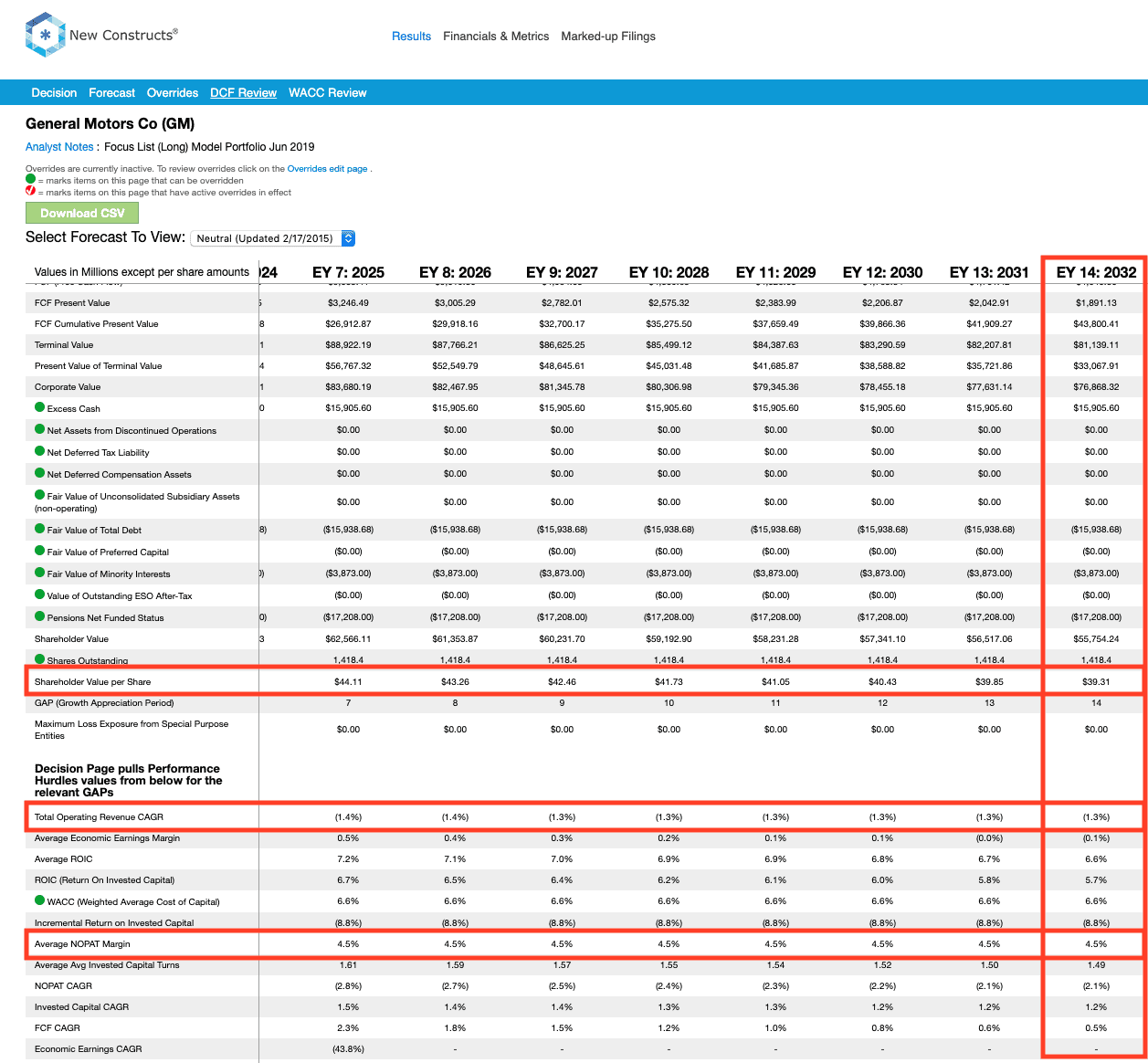Click the Average Economic Earnings Margin label
1148x1063 pixels.
point(107,837)
